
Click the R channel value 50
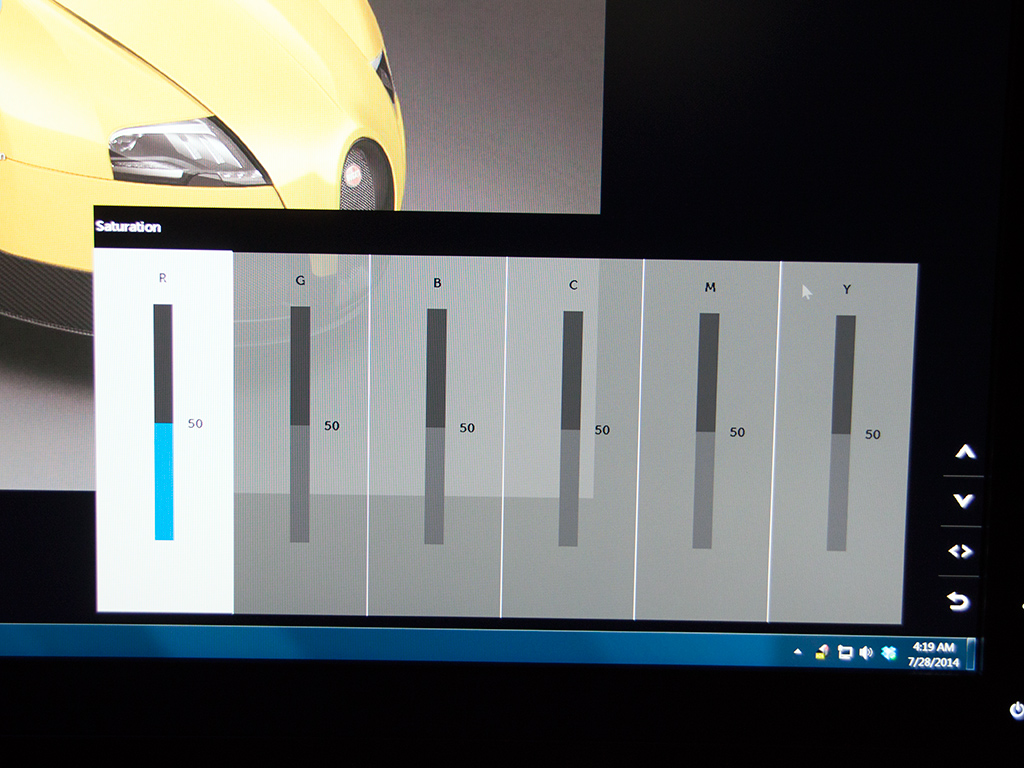pyautogui.click(x=195, y=423)
